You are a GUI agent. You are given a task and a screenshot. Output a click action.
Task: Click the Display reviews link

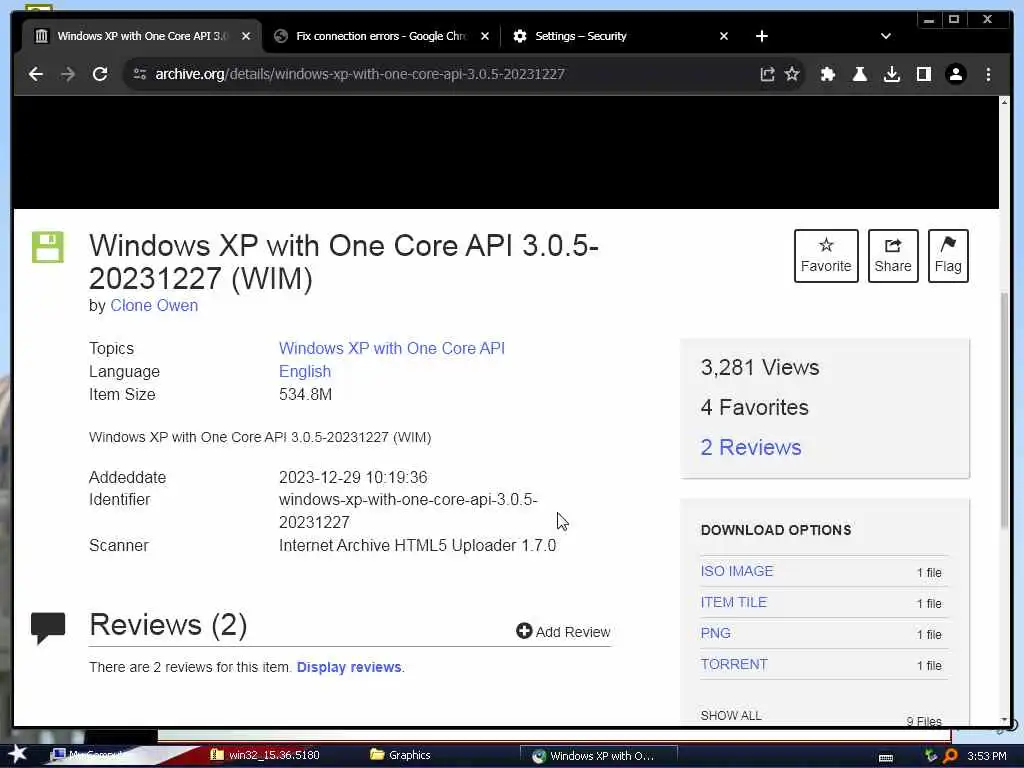point(349,667)
